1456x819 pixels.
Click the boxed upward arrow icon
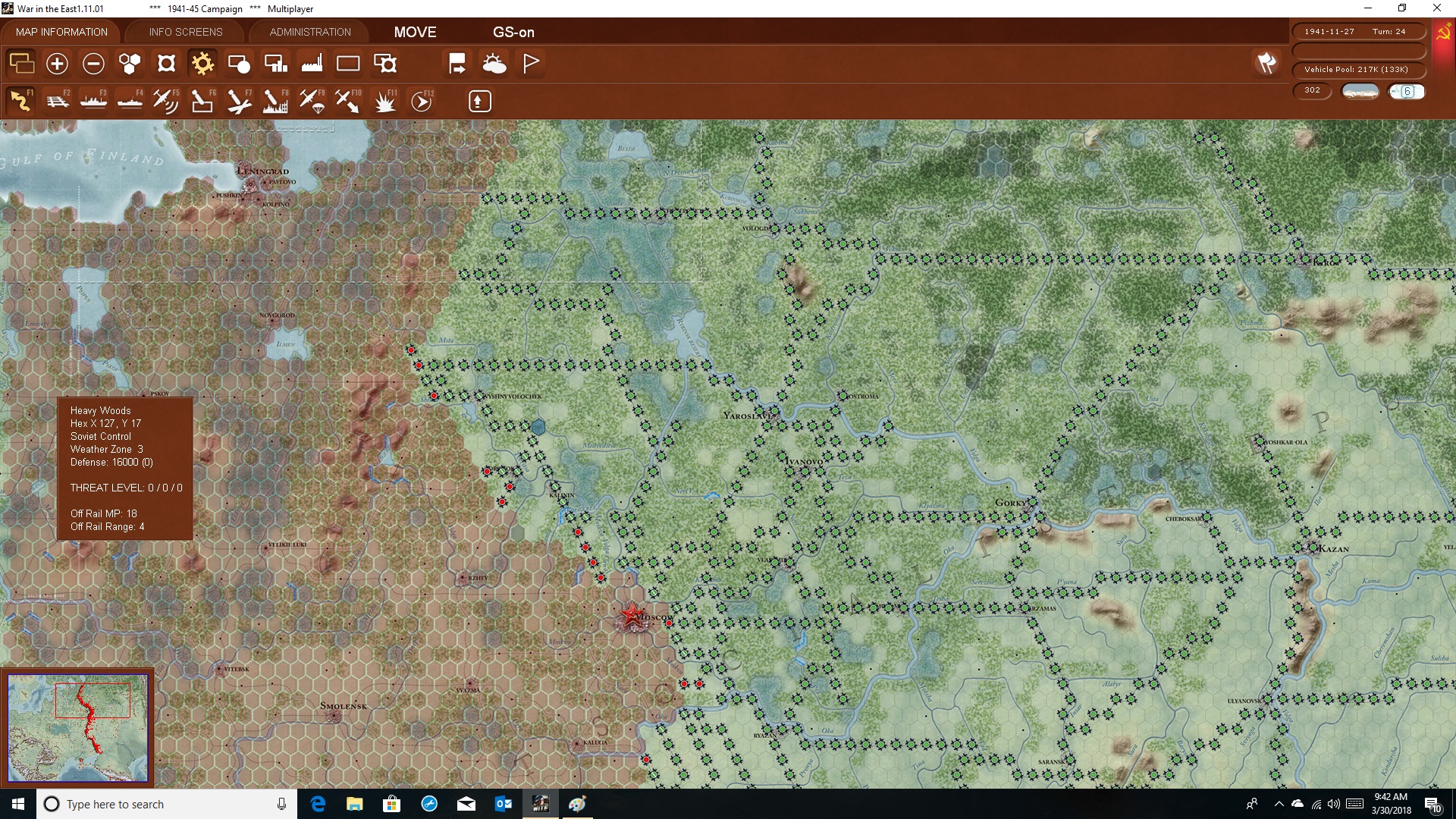(479, 101)
